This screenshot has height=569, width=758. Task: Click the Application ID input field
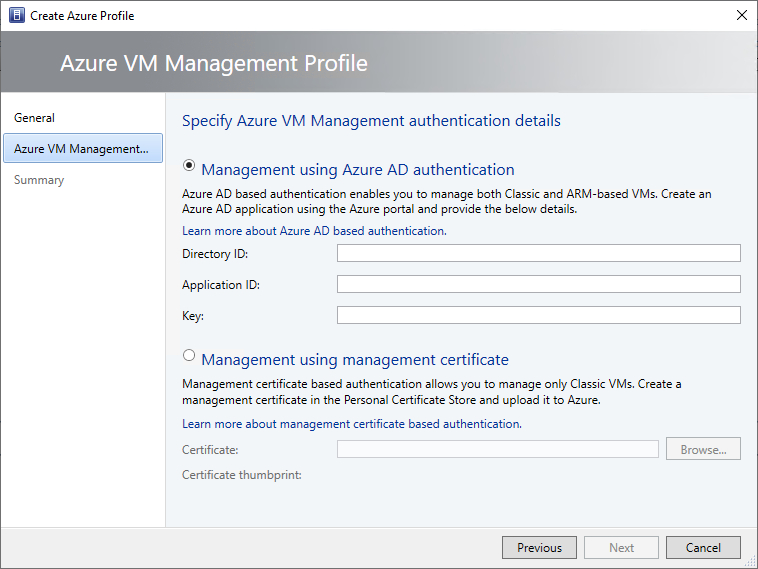pos(539,284)
